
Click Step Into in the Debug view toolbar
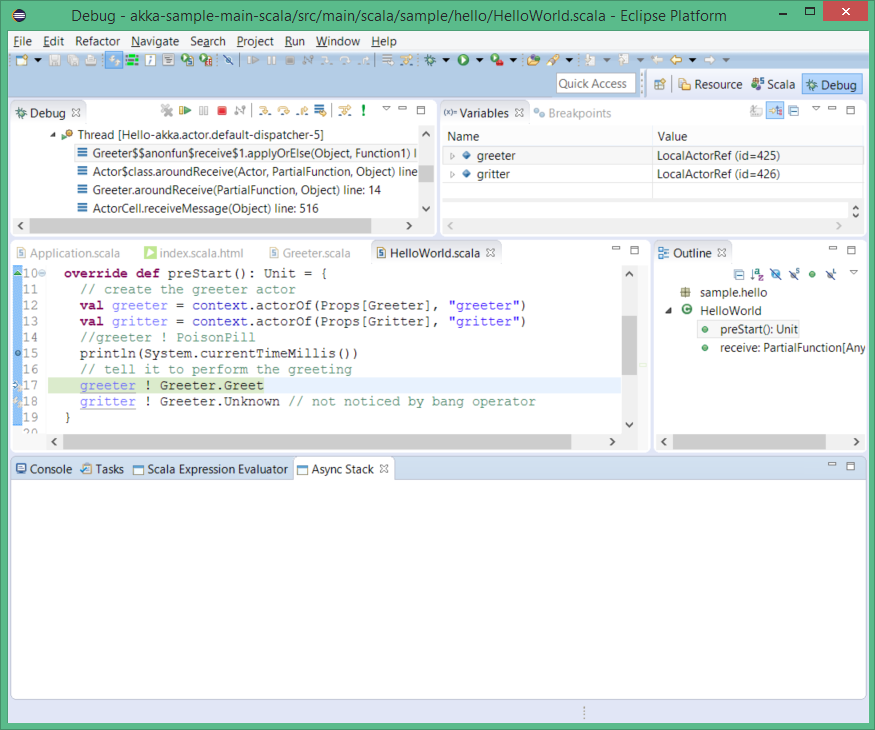click(265, 111)
